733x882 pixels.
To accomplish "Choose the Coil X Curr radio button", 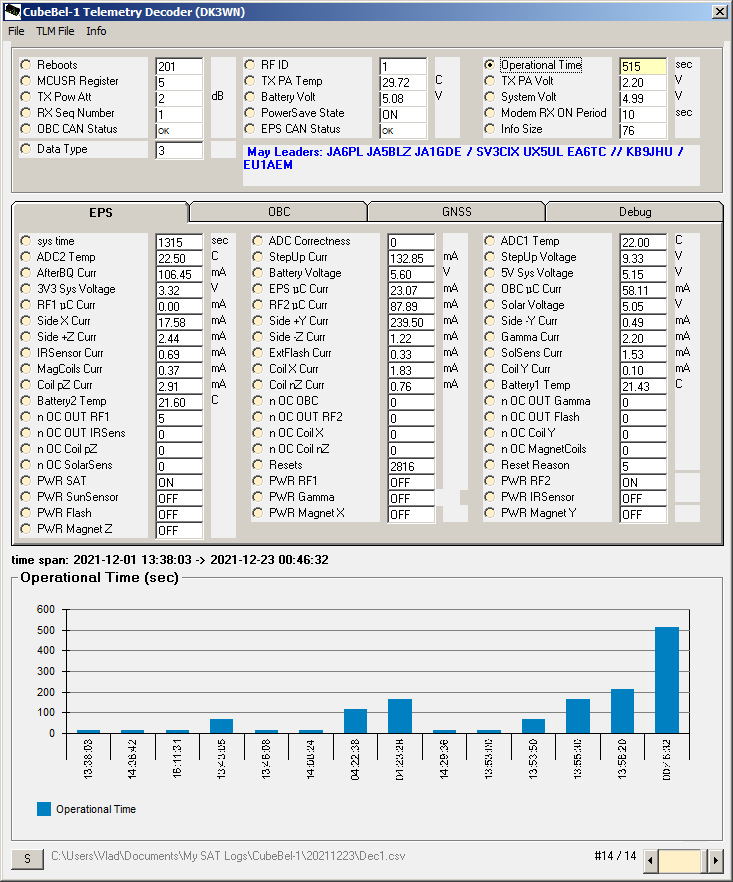I will point(258,369).
